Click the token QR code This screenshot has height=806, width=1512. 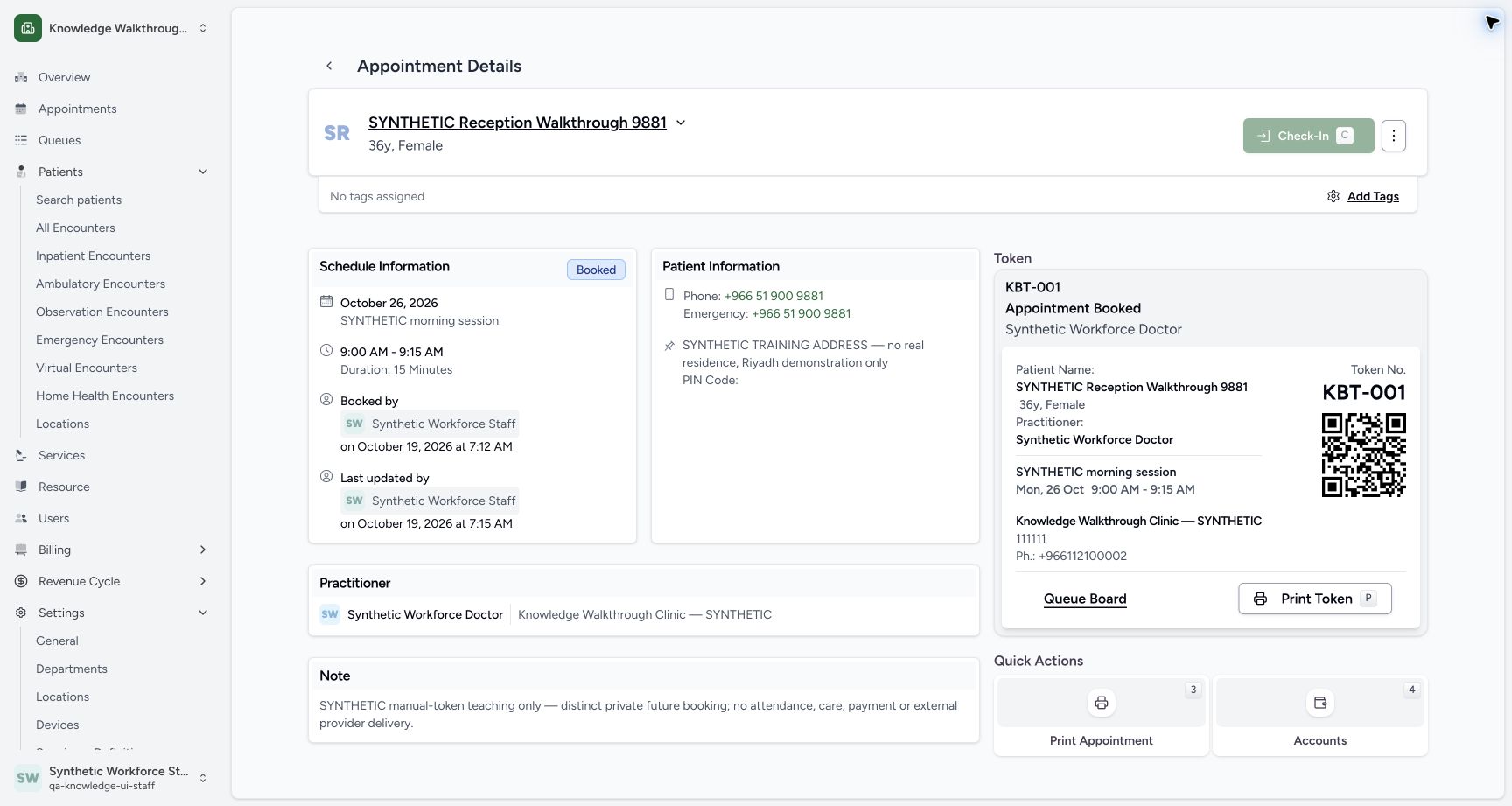(1363, 455)
